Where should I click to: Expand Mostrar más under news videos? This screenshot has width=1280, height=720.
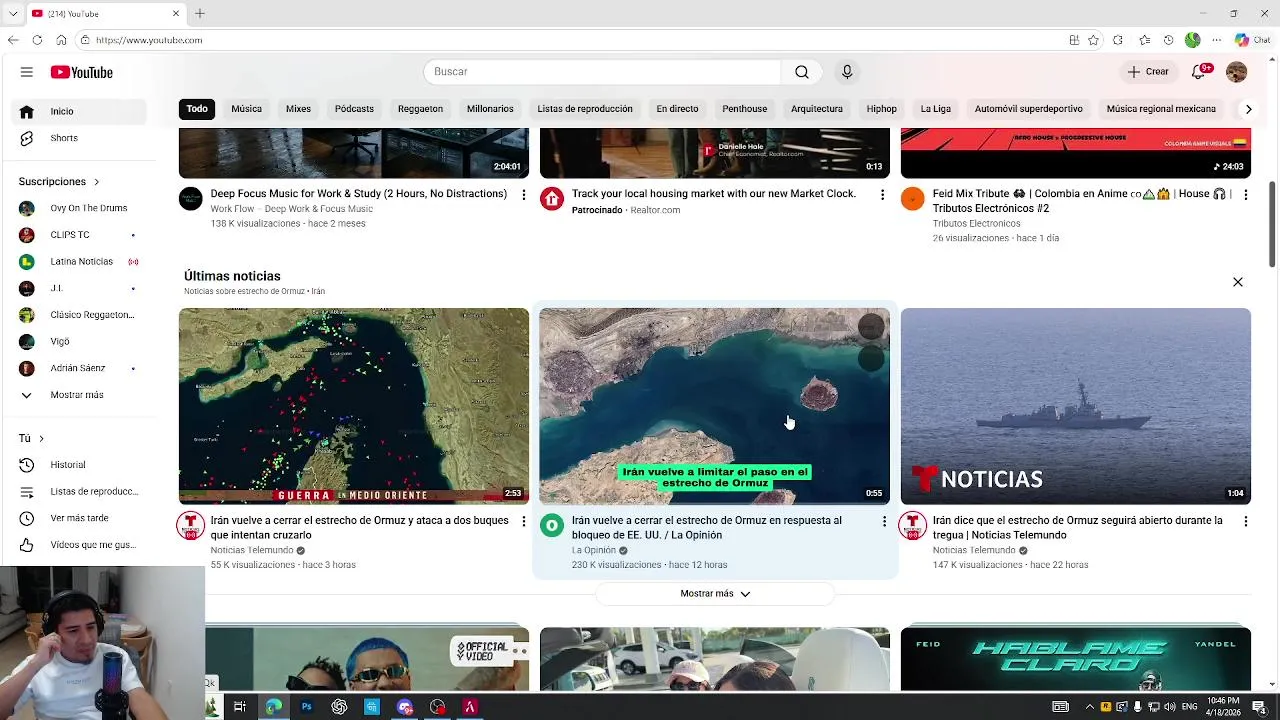pyautogui.click(x=715, y=594)
